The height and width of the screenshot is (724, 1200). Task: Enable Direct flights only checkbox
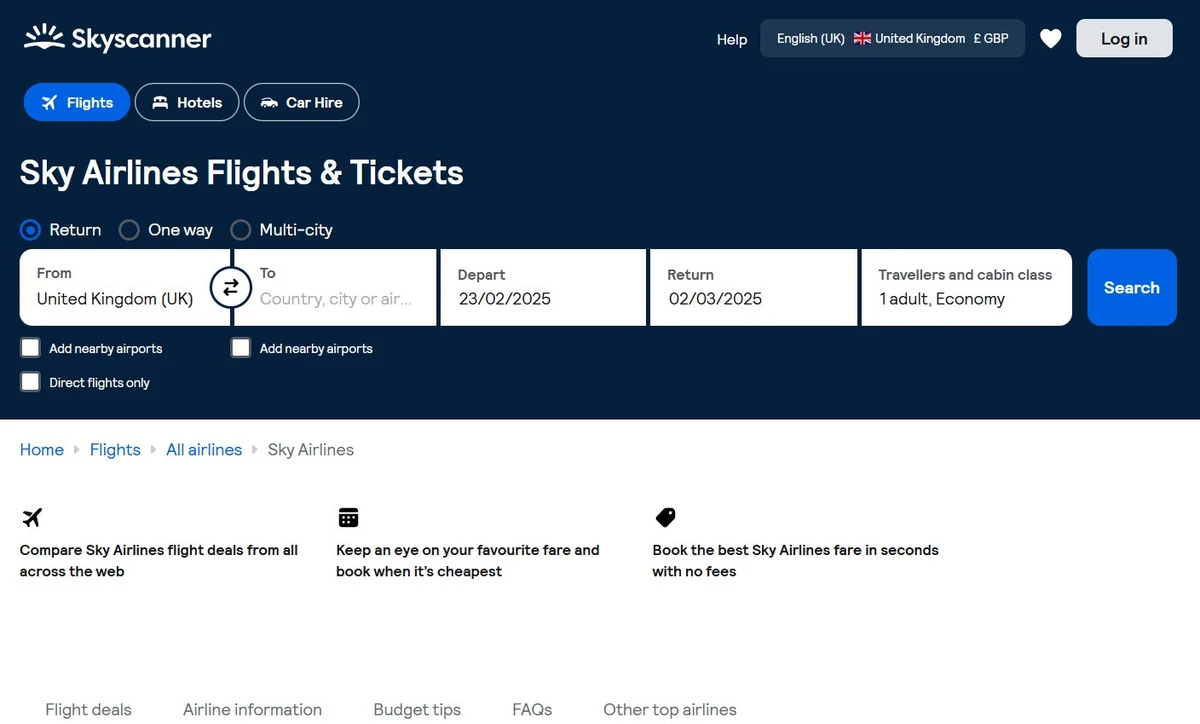pos(31,382)
